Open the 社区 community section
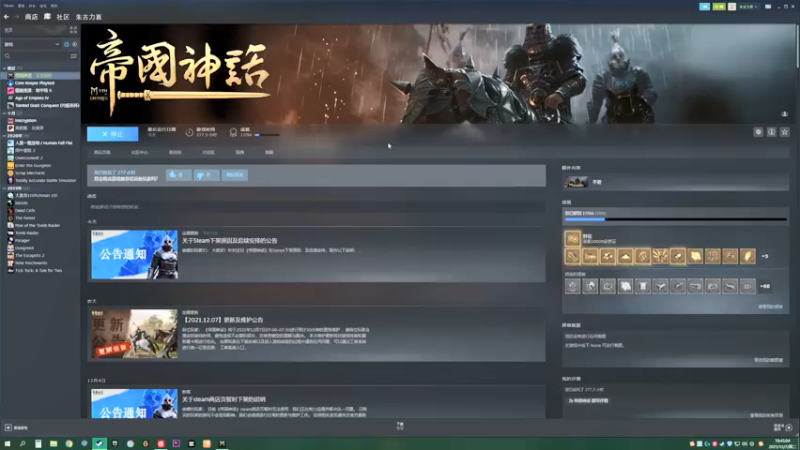 click(63, 17)
